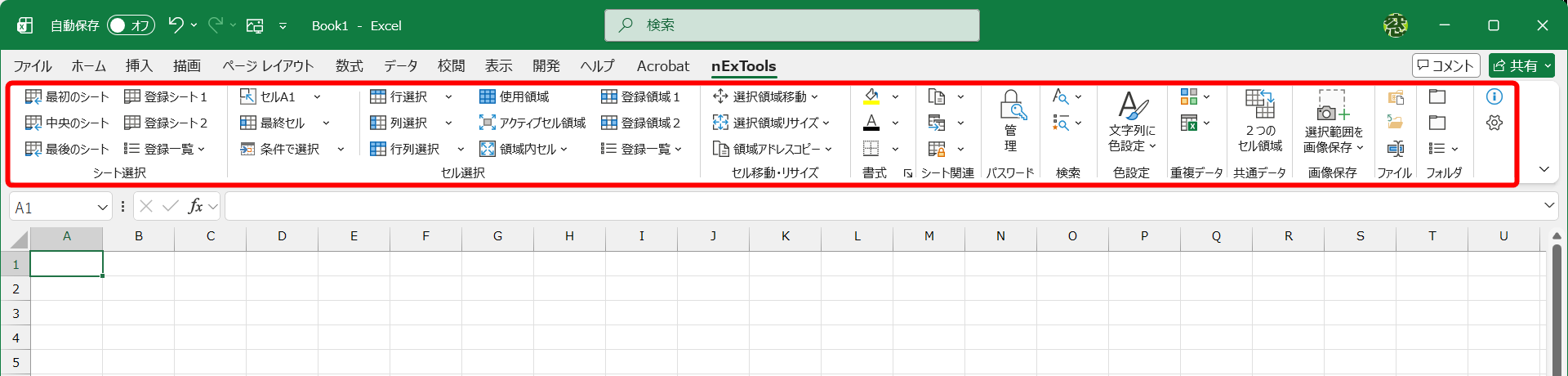This screenshot has width=1568, height=376.
Task: Click the fill color bucket icon
Action: (871, 96)
